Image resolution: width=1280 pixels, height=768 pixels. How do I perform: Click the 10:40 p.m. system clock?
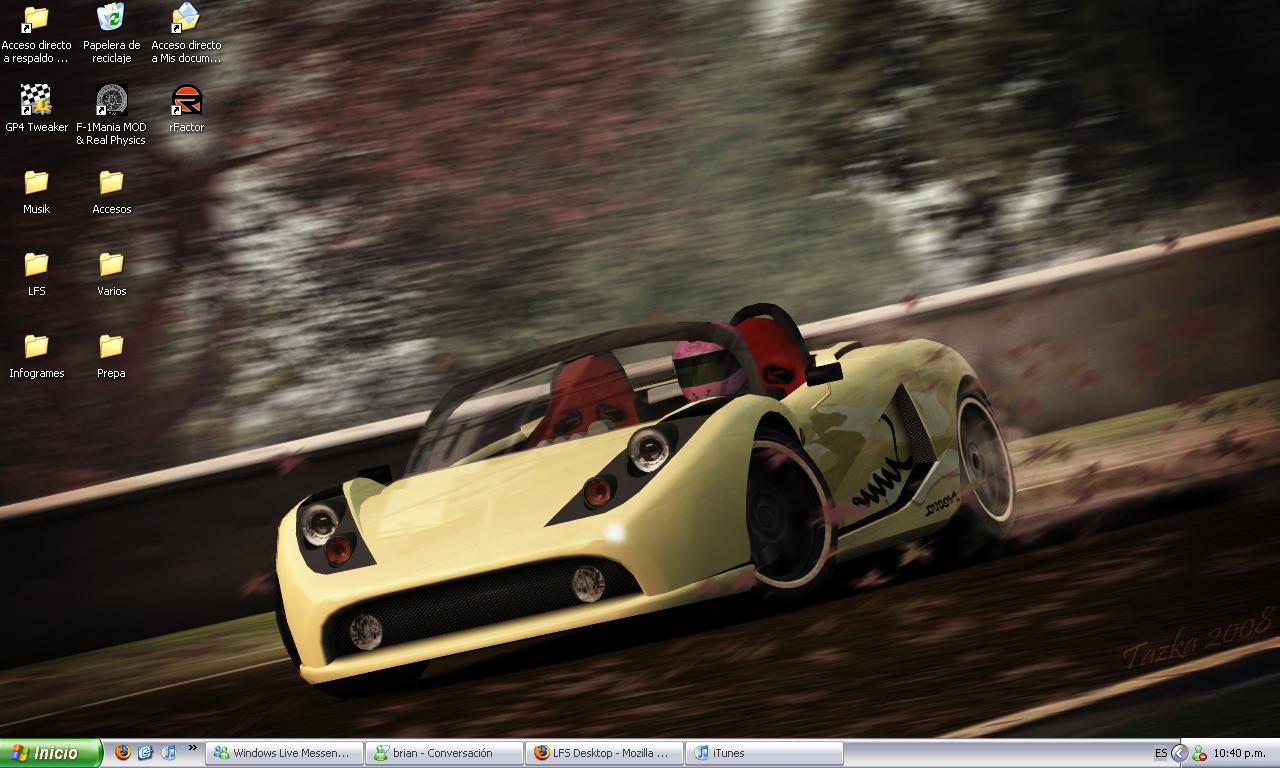pyautogui.click(x=1240, y=753)
